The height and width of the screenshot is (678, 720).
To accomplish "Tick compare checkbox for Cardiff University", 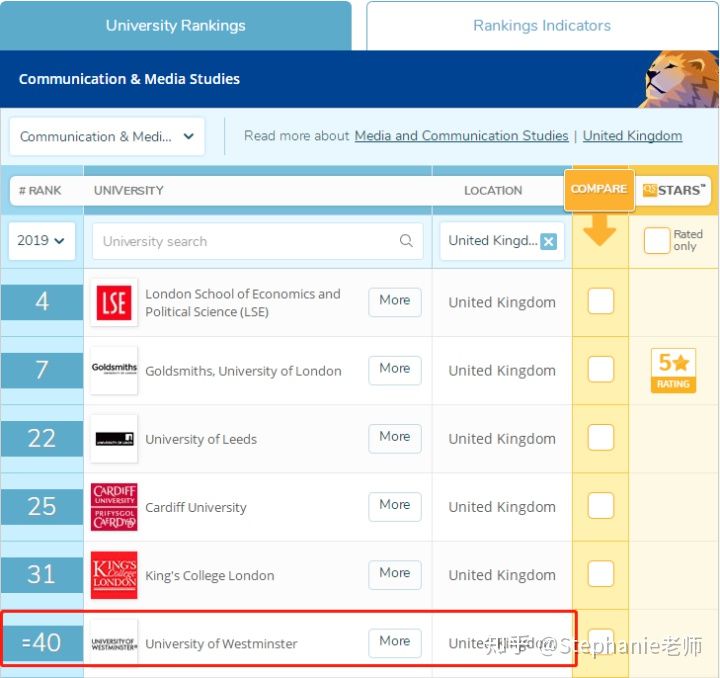I will pos(601,505).
